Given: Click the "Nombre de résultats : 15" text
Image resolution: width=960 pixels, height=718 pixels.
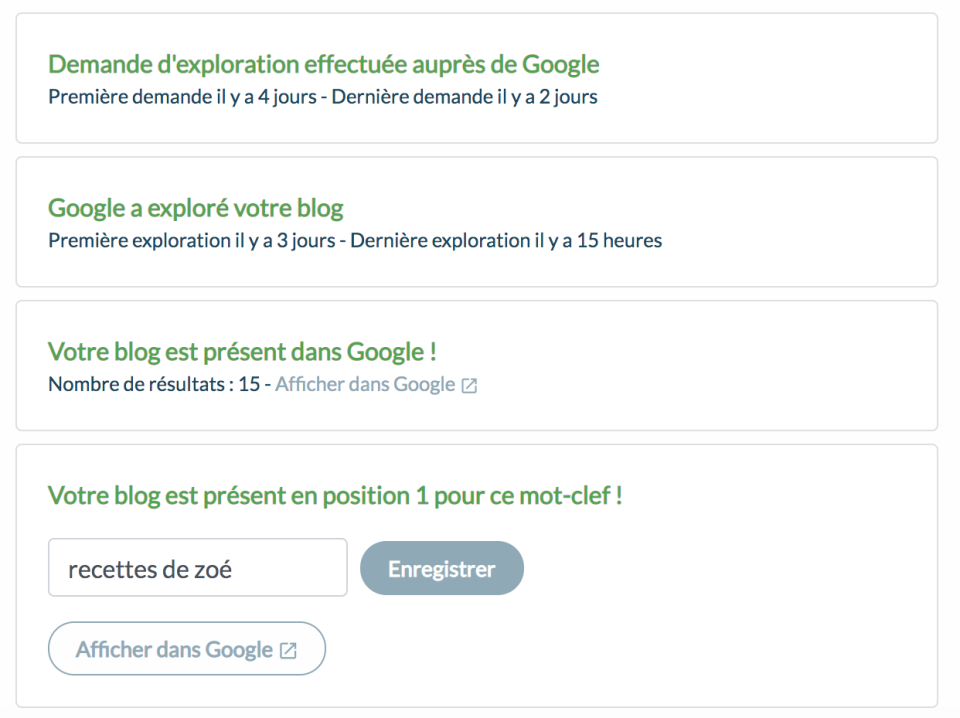Looking at the screenshot, I should [x=154, y=385].
